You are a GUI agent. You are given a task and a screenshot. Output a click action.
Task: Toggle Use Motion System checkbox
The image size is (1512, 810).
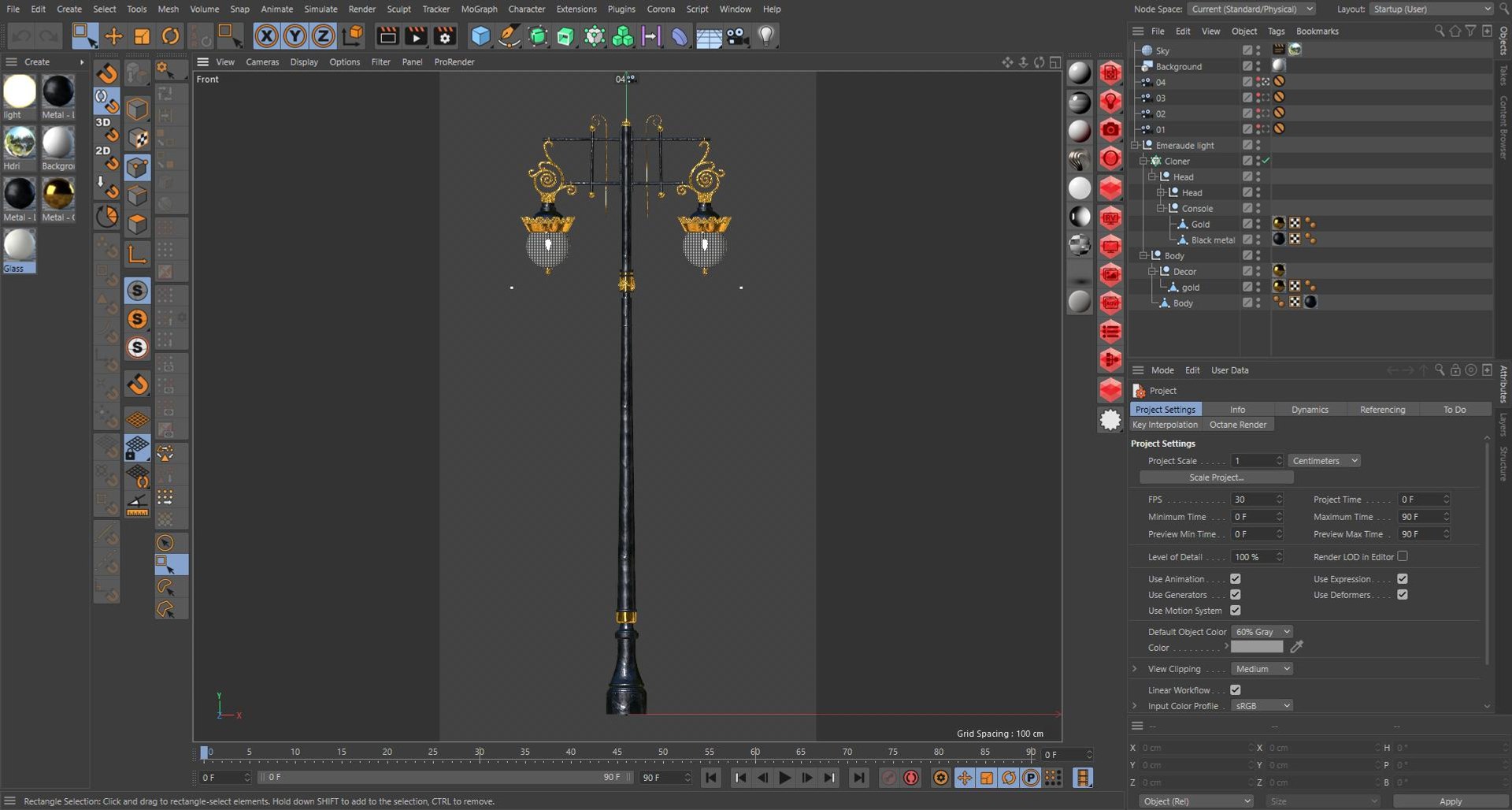pyautogui.click(x=1235, y=611)
